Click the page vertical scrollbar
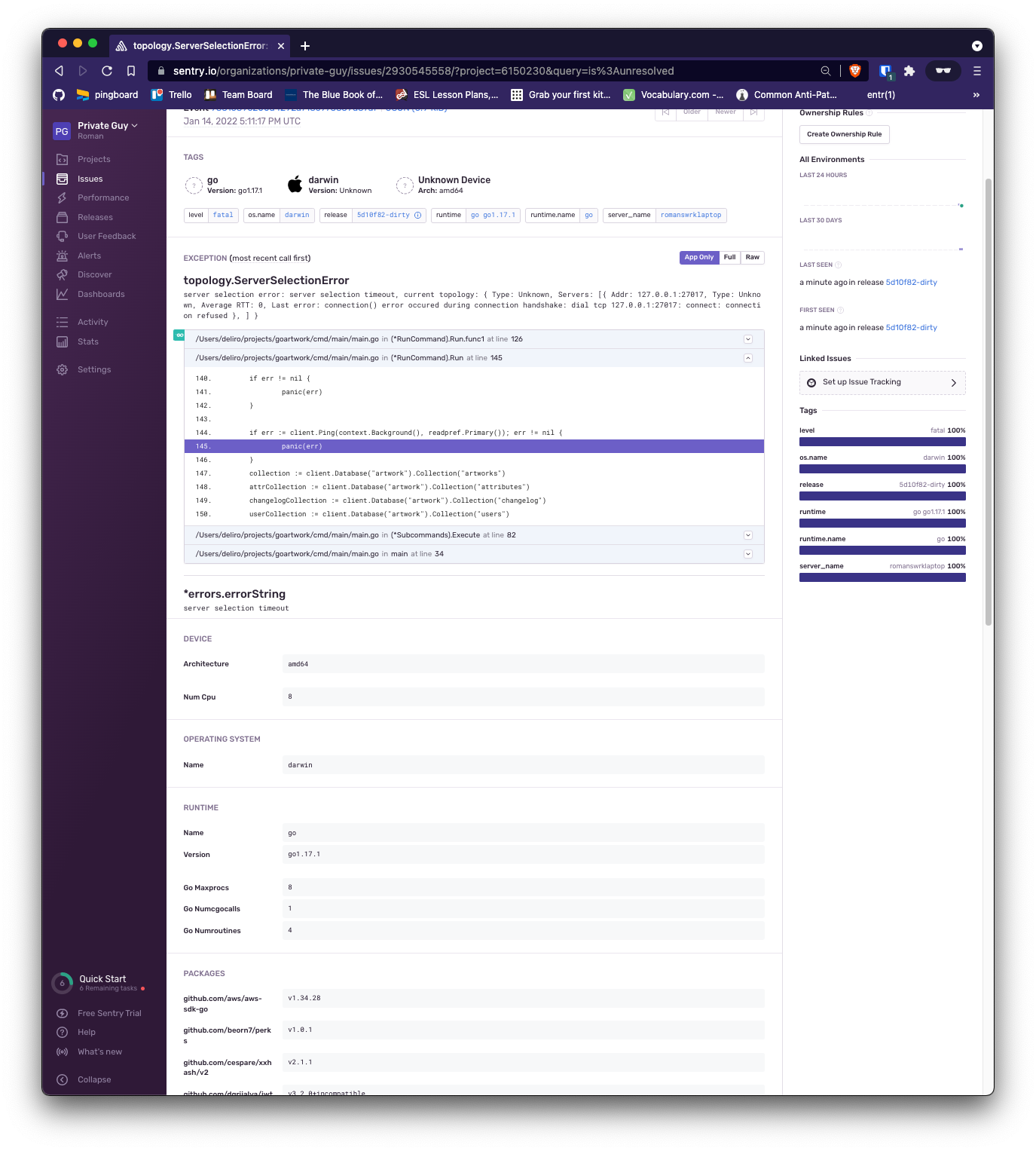This screenshot has width=1036, height=1151. [x=989, y=402]
